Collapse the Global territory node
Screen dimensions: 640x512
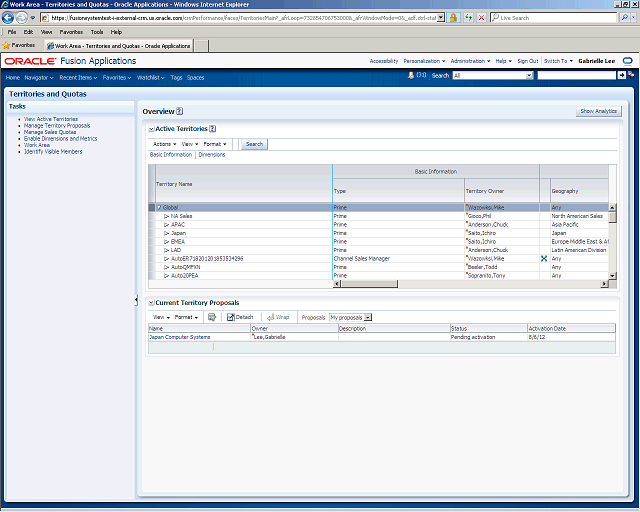tap(159, 207)
